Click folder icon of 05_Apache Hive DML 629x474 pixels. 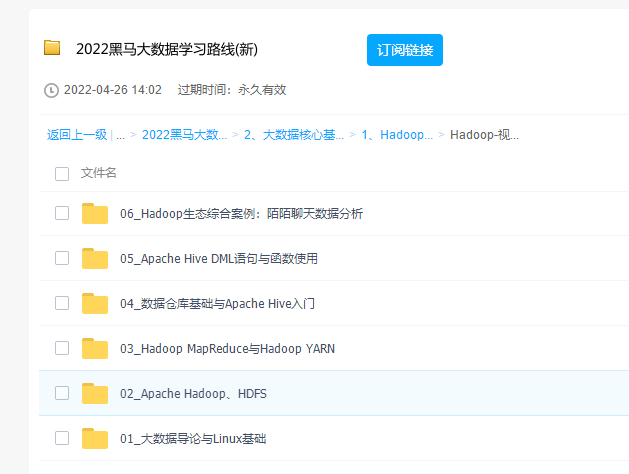coord(95,258)
